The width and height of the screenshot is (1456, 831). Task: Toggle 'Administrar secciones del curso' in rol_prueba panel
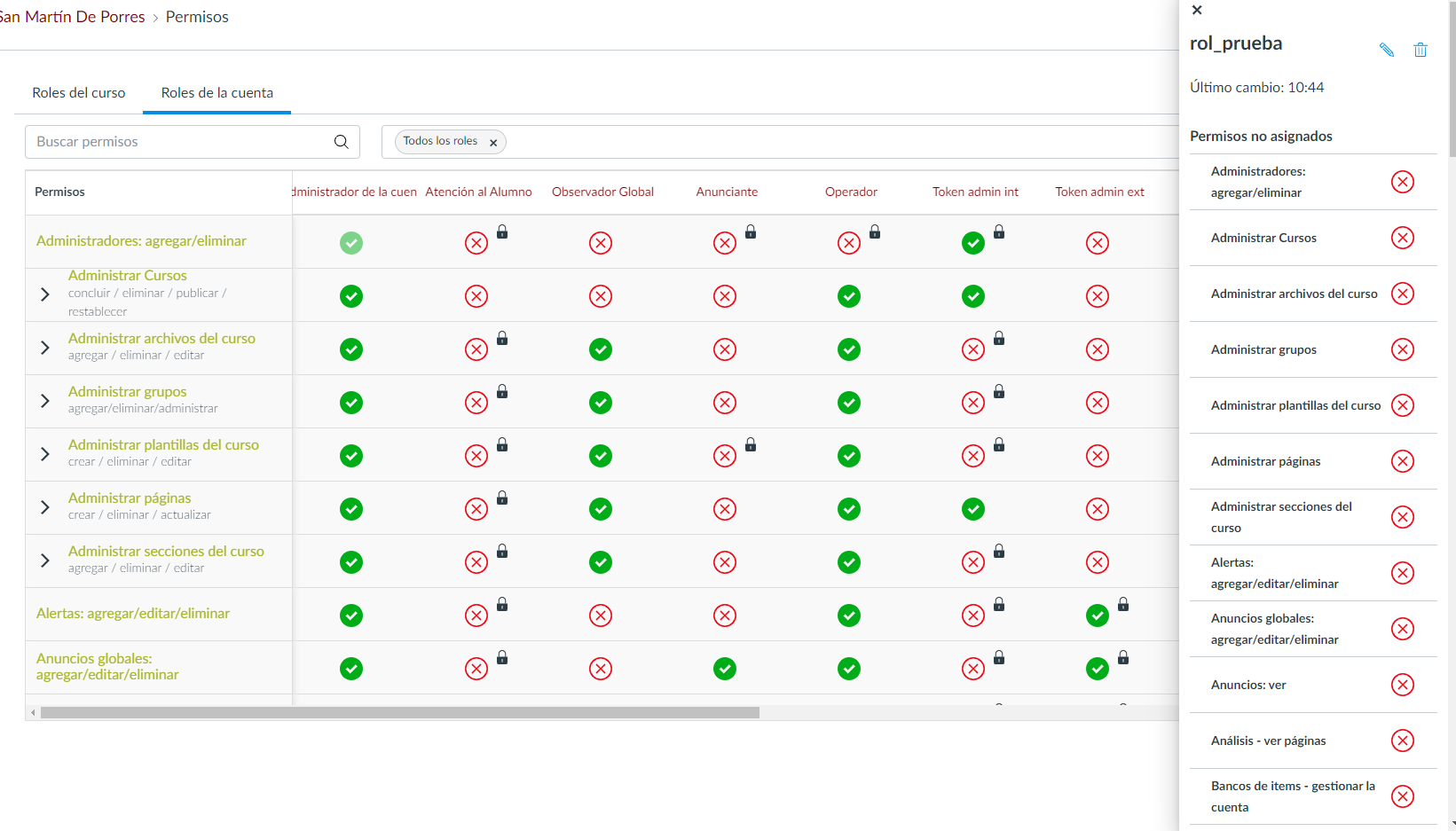pyautogui.click(x=1403, y=517)
